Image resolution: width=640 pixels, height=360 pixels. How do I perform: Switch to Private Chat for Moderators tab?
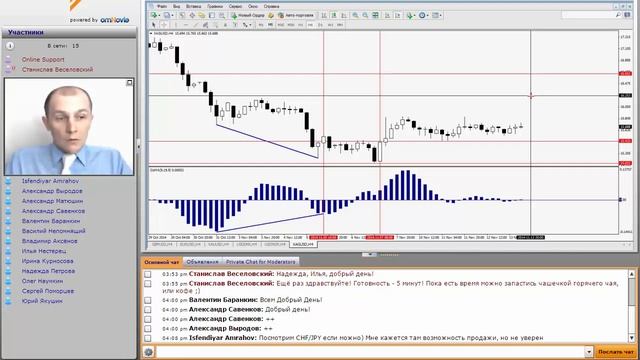pyautogui.click(x=260, y=262)
